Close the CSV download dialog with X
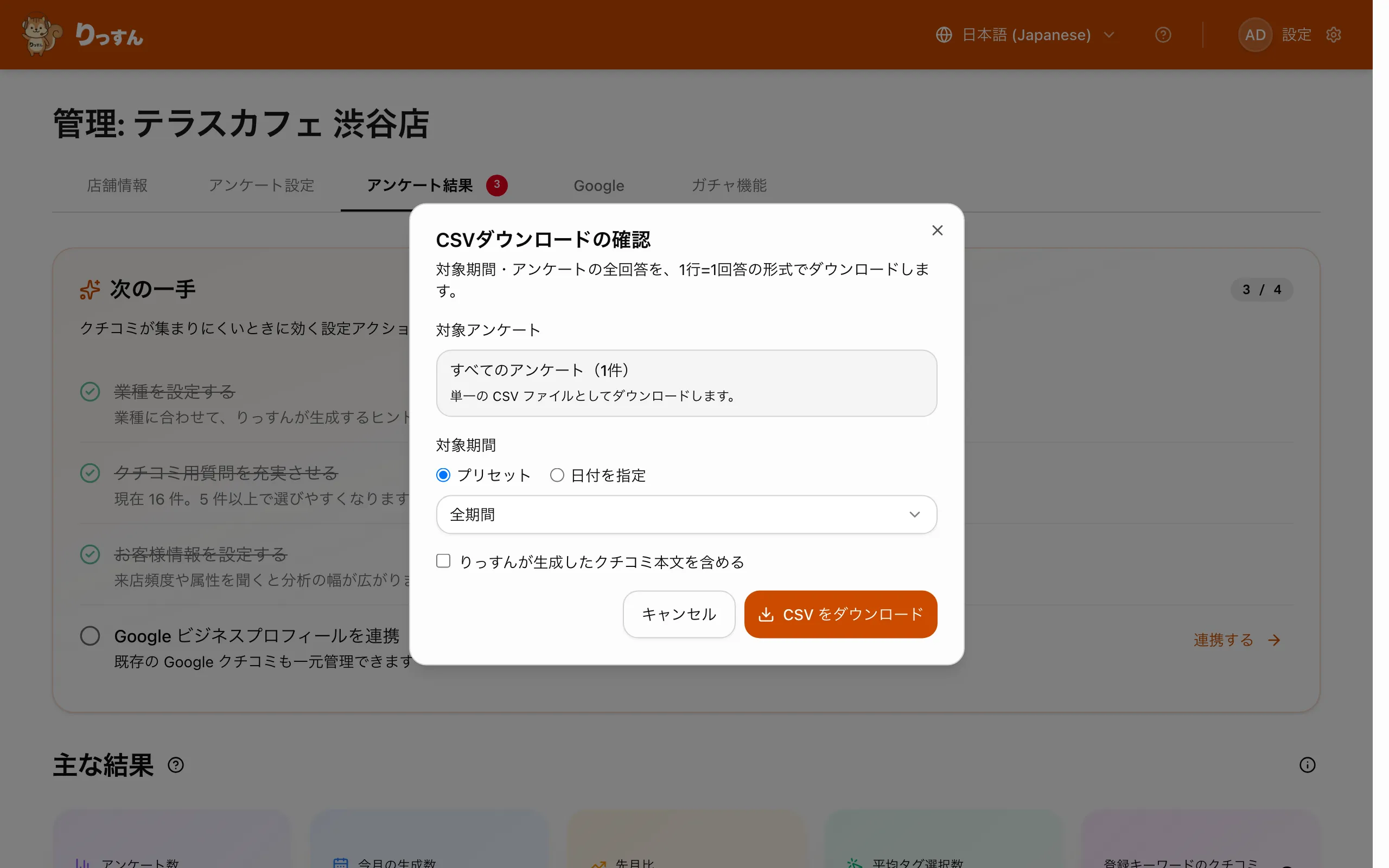The image size is (1389, 868). click(937, 230)
